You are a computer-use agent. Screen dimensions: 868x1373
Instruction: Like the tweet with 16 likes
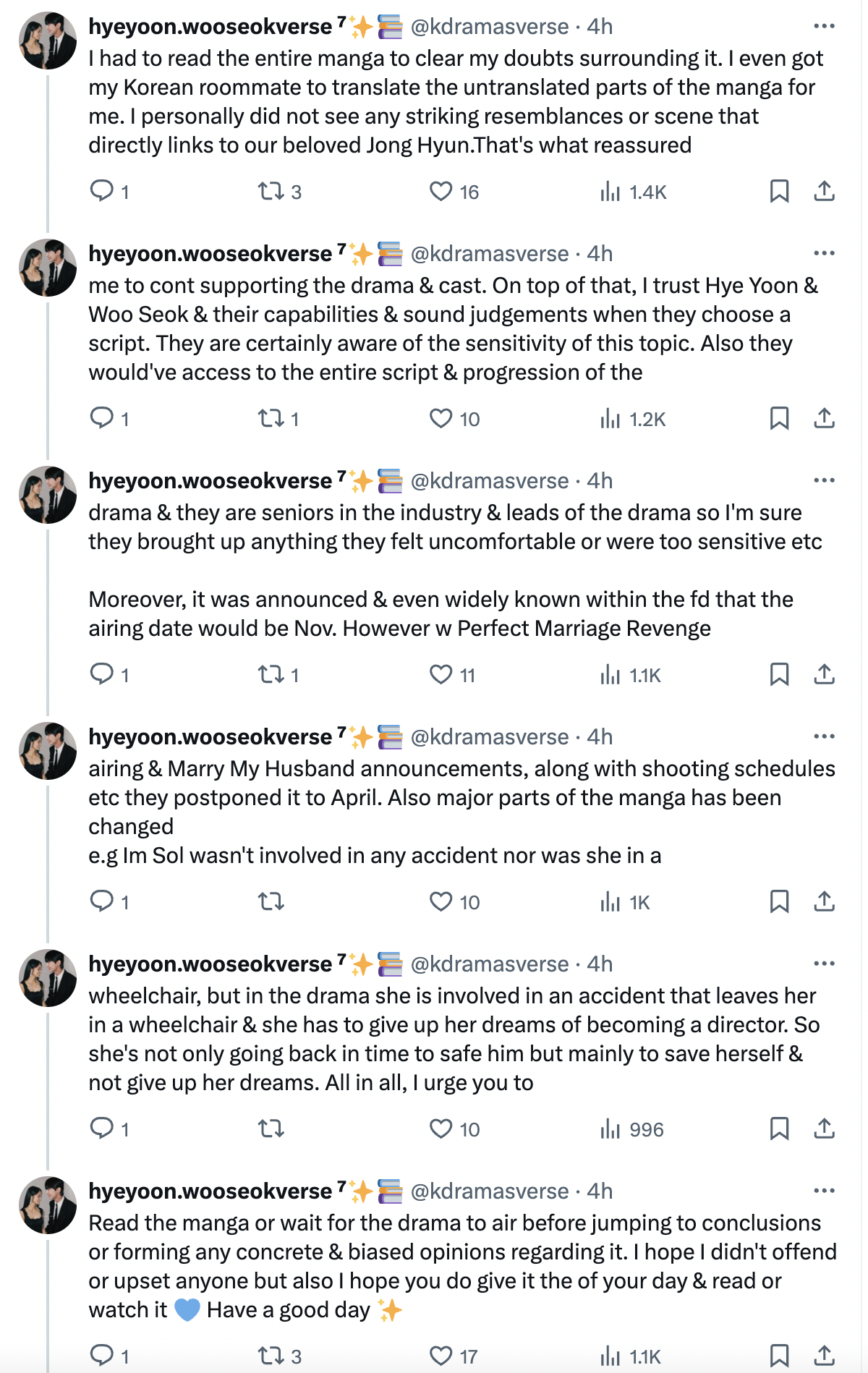click(441, 191)
